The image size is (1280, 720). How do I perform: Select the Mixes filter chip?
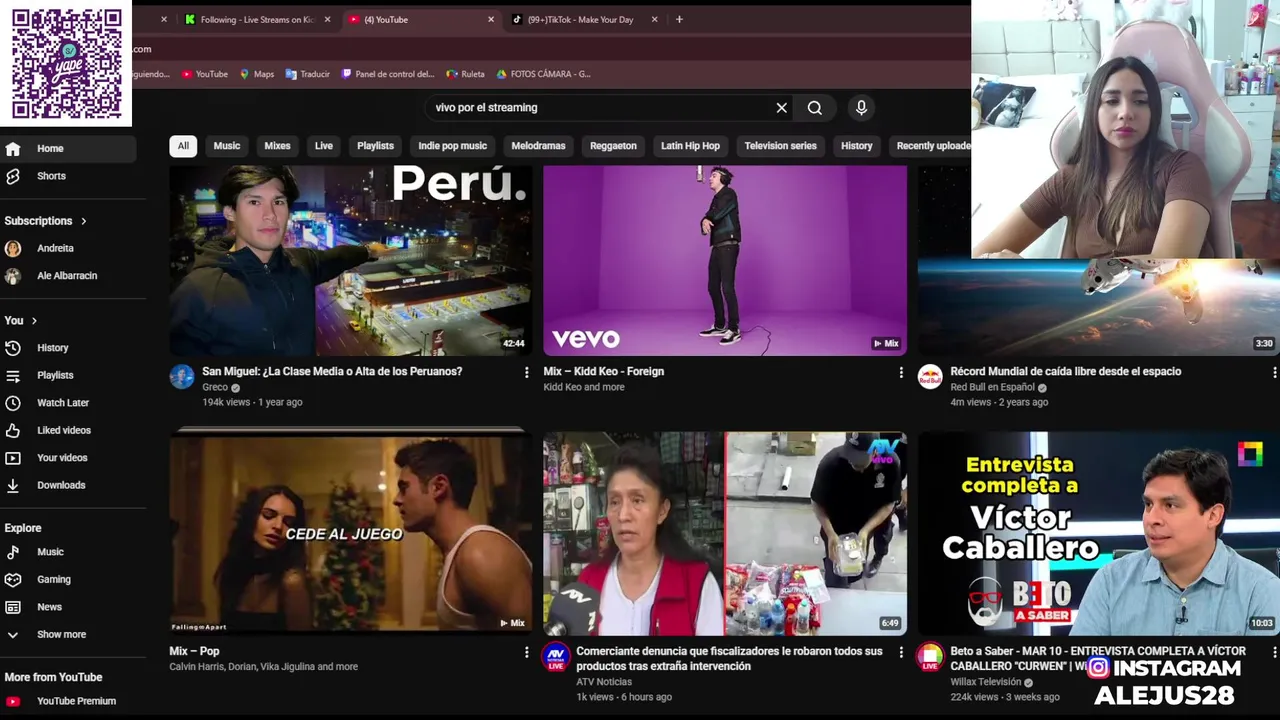(x=277, y=146)
